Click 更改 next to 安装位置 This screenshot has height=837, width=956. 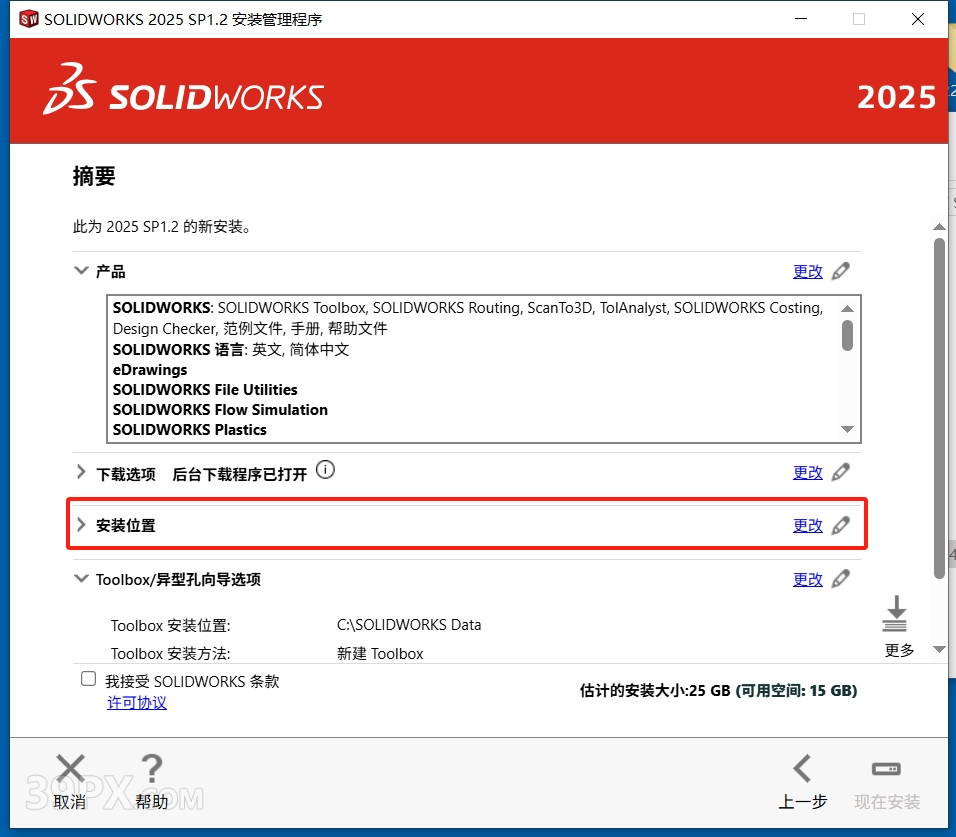808,524
